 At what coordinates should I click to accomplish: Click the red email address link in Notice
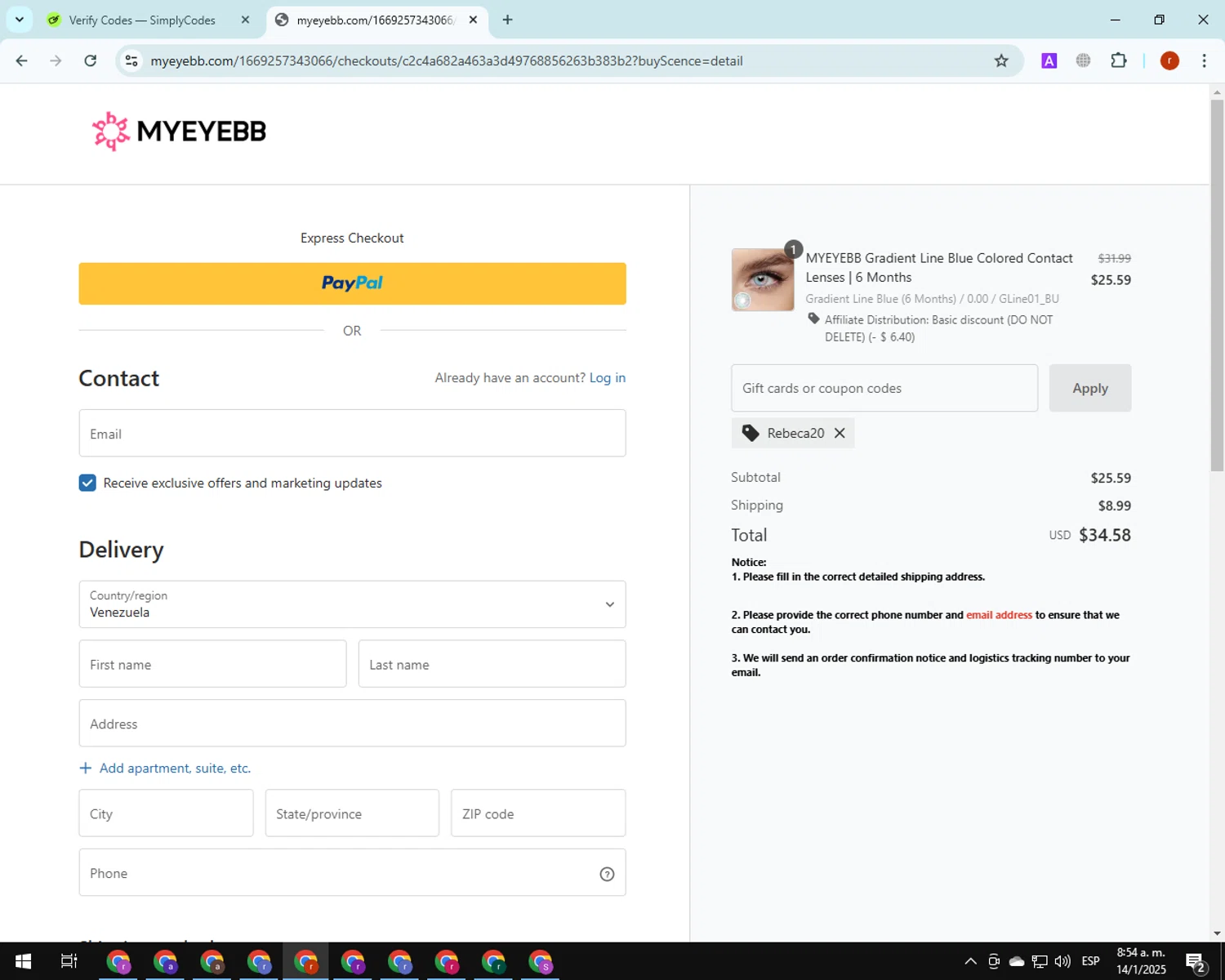999,615
